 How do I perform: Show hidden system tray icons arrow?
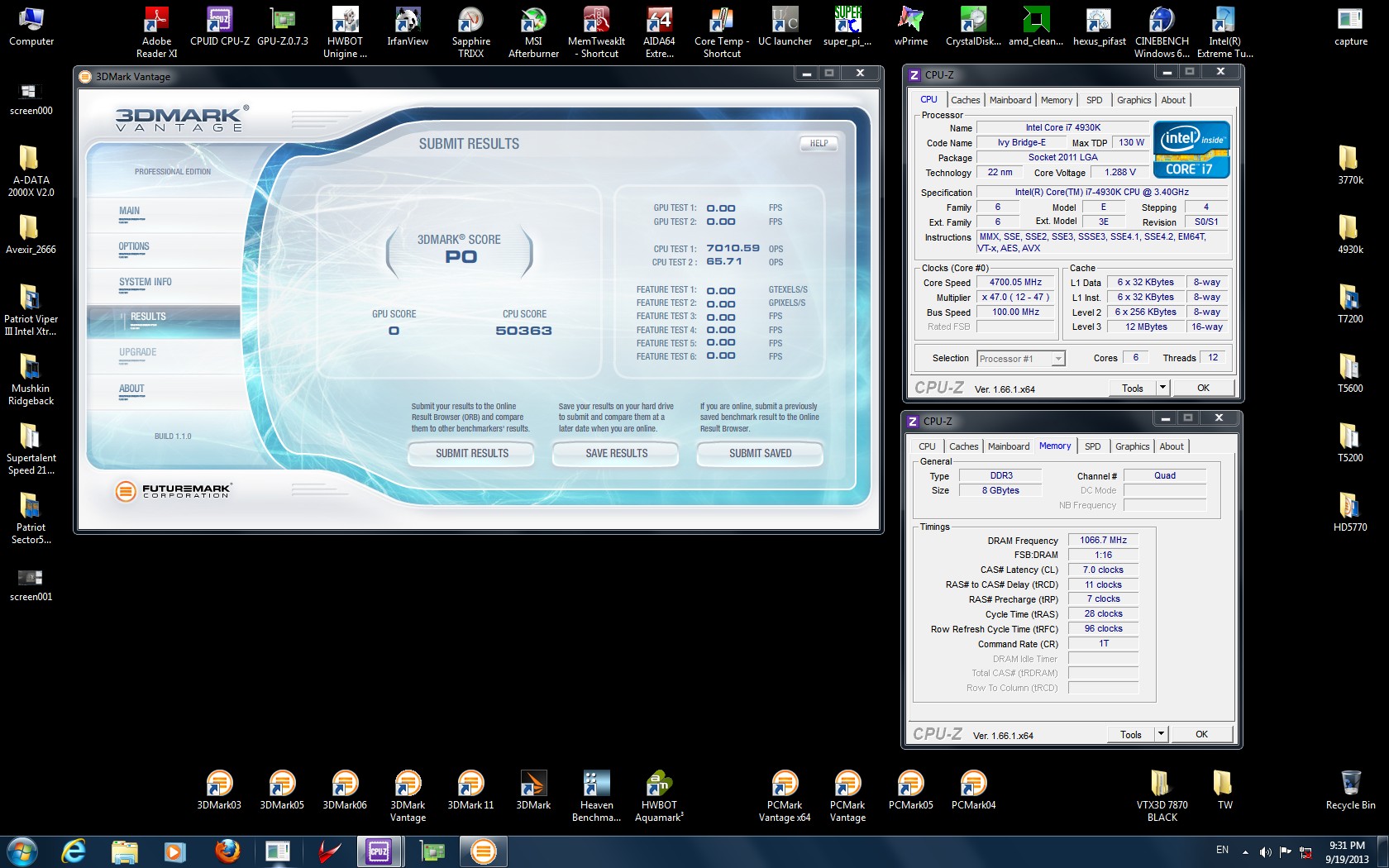(x=1245, y=852)
